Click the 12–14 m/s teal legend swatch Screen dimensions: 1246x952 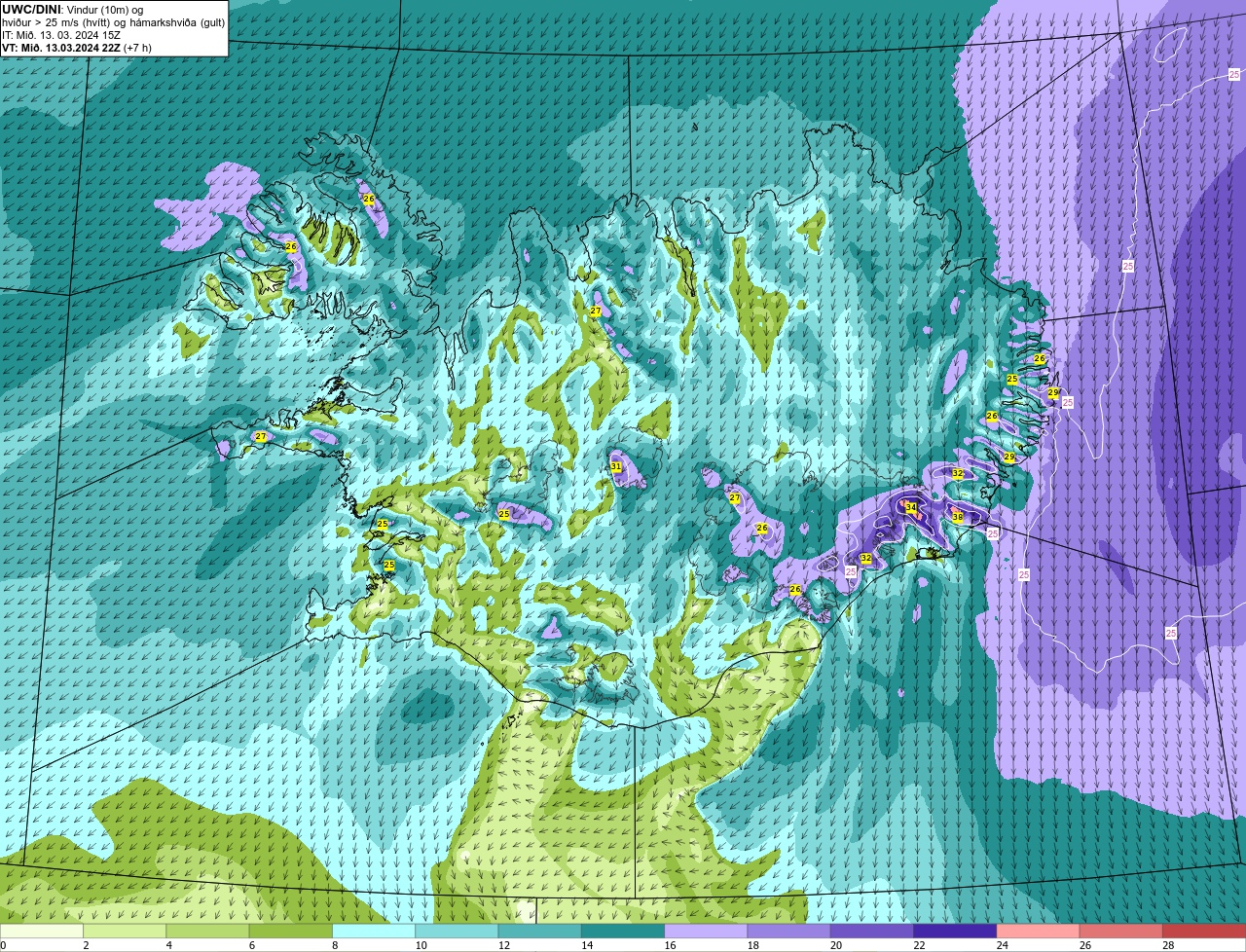[x=540, y=932]
